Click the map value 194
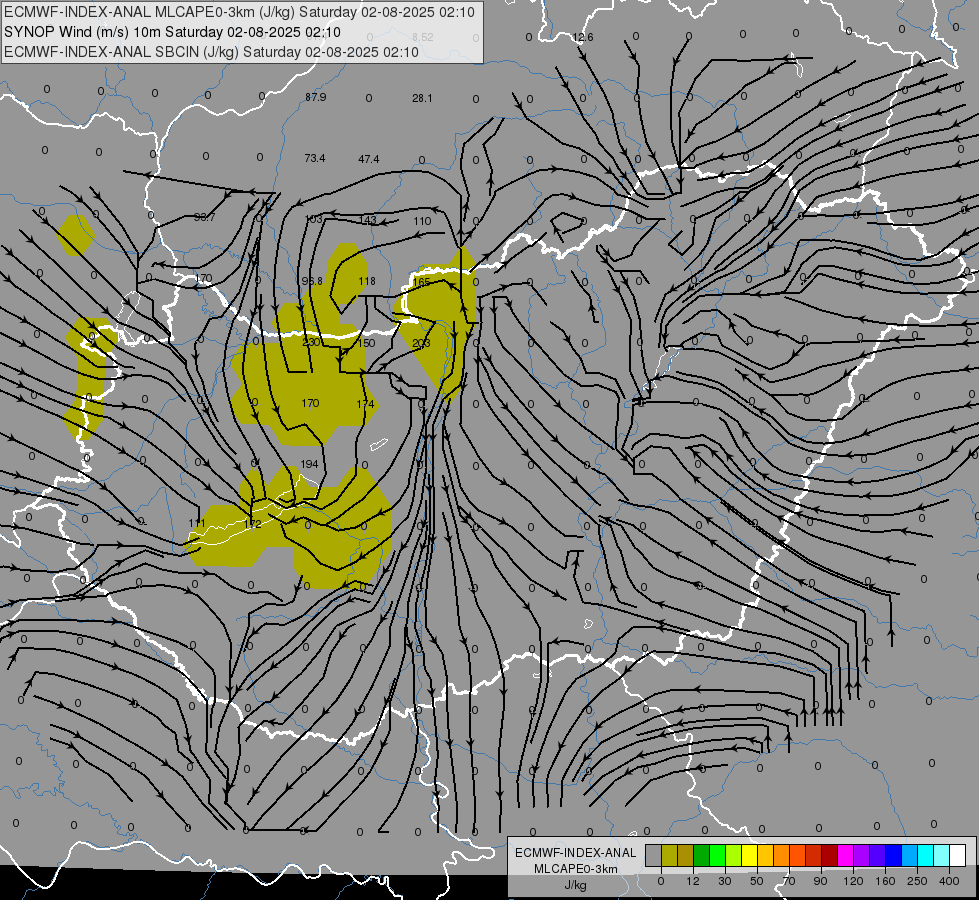979x900 pixels. point(309,463)
